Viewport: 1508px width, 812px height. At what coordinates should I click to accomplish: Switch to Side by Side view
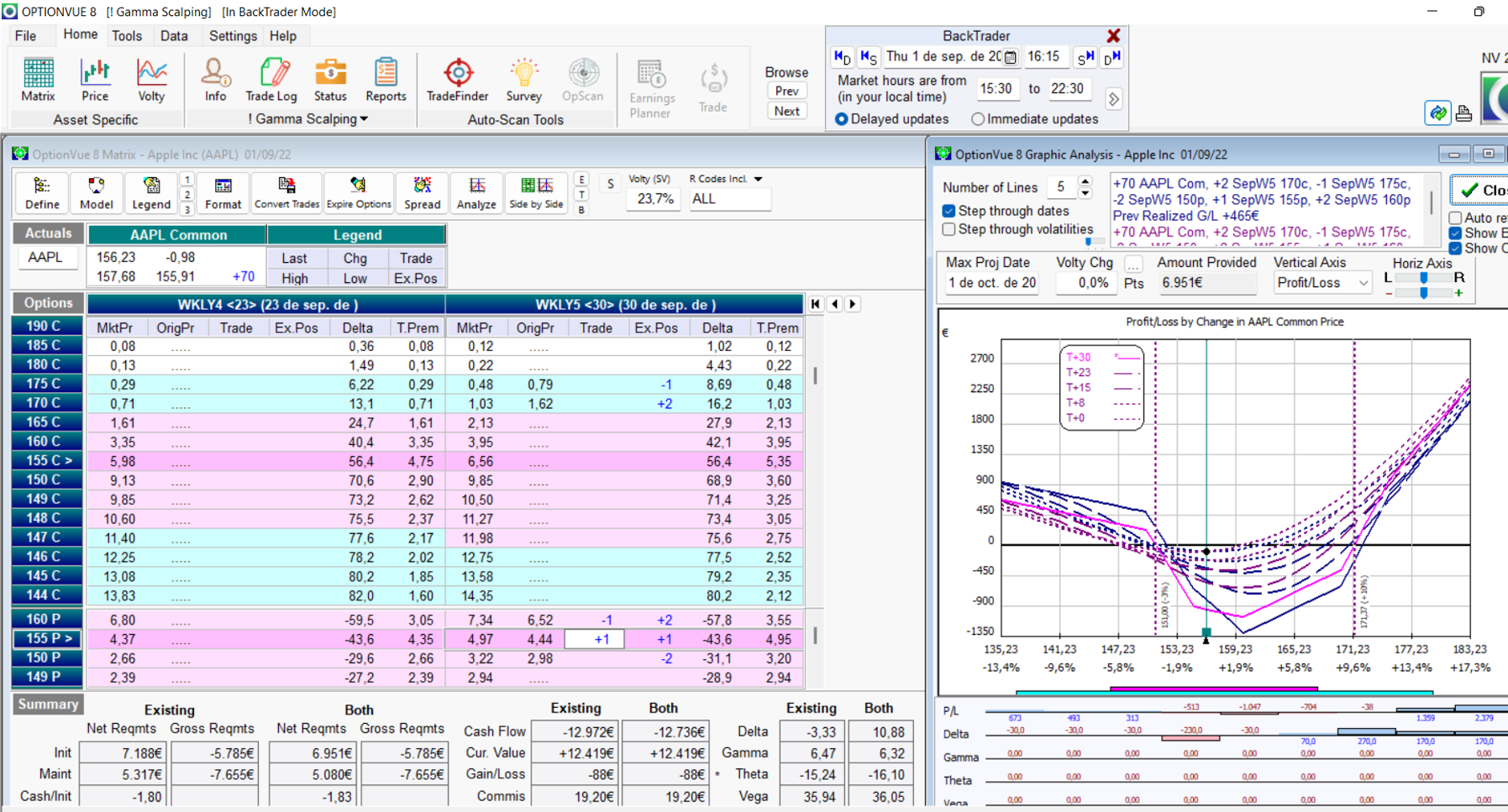click(536, 193)
